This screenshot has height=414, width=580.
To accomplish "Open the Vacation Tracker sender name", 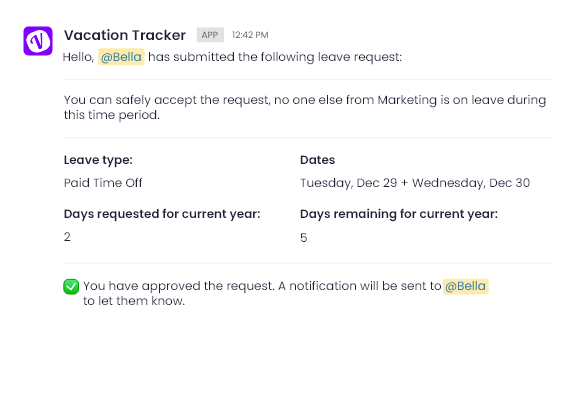I will [125, 35].
